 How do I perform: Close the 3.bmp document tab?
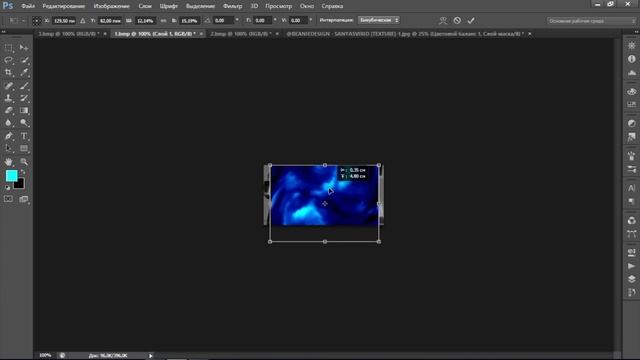tap(105, 34)
